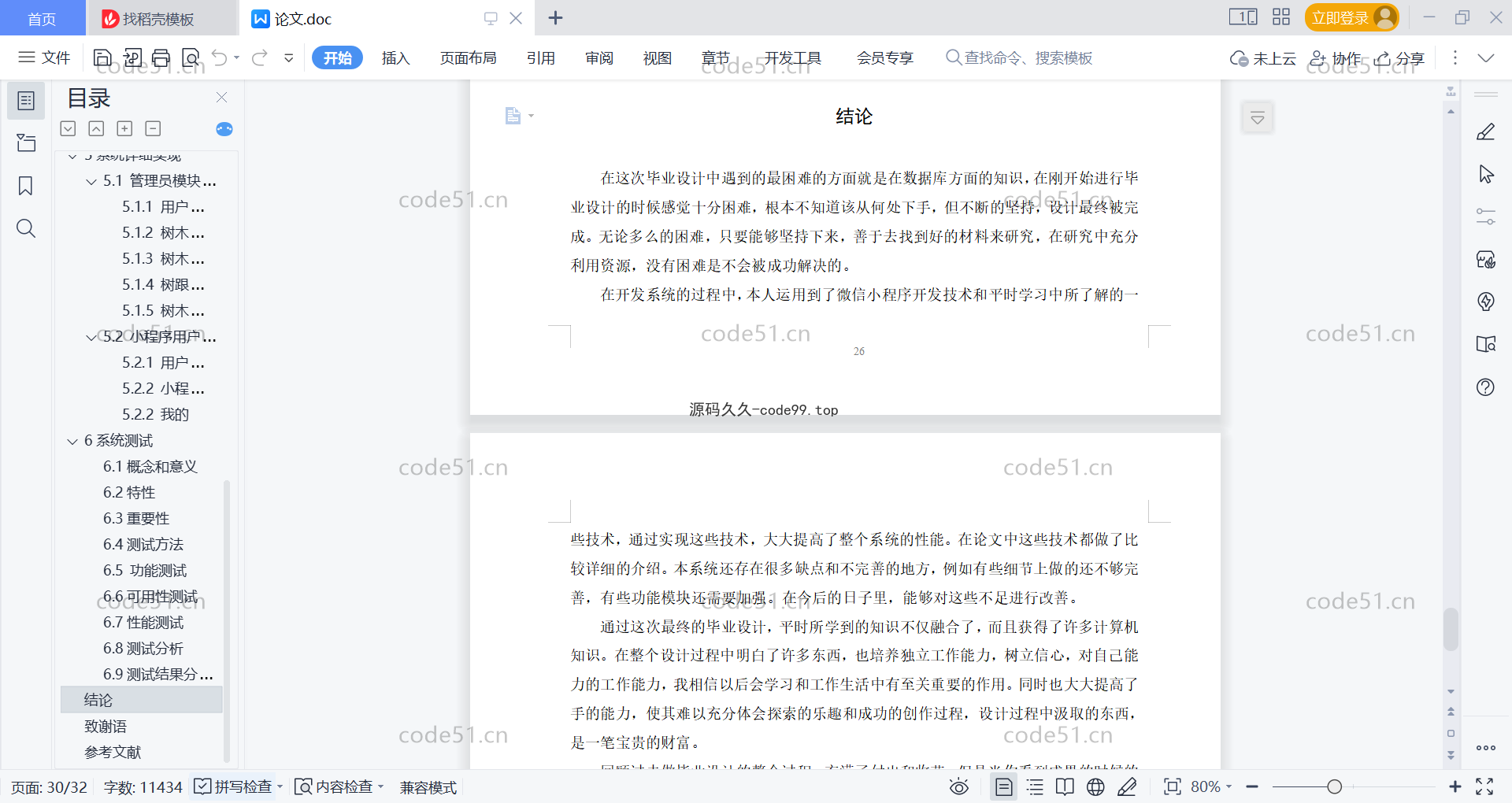This screenshot has height=803, width=1512.
Task: Click the 立即登录 login button
Action: (1351, 17)
